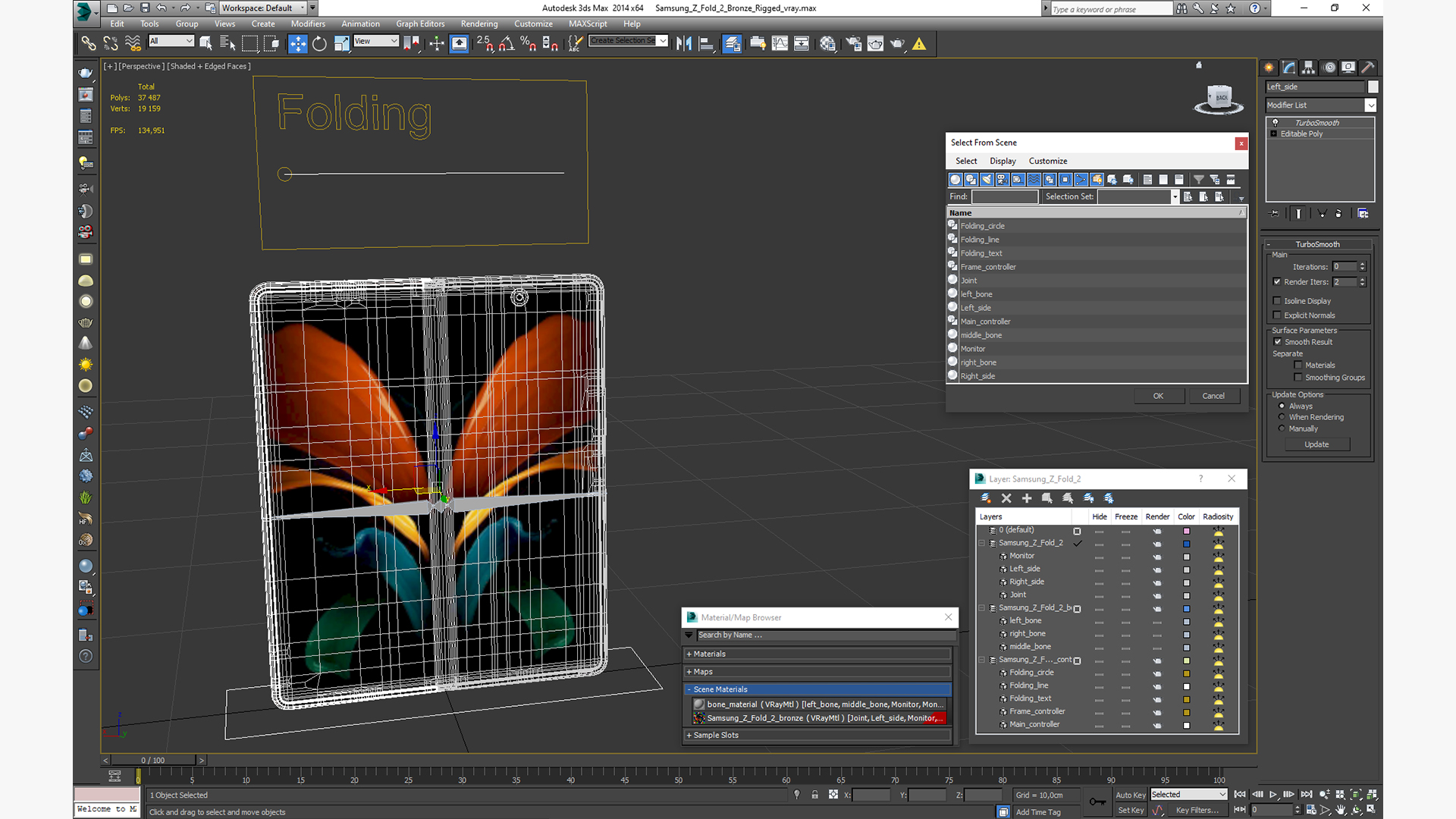
Task: Click the Pin Stack icon below modifier stack
Action: [1275, 214]
